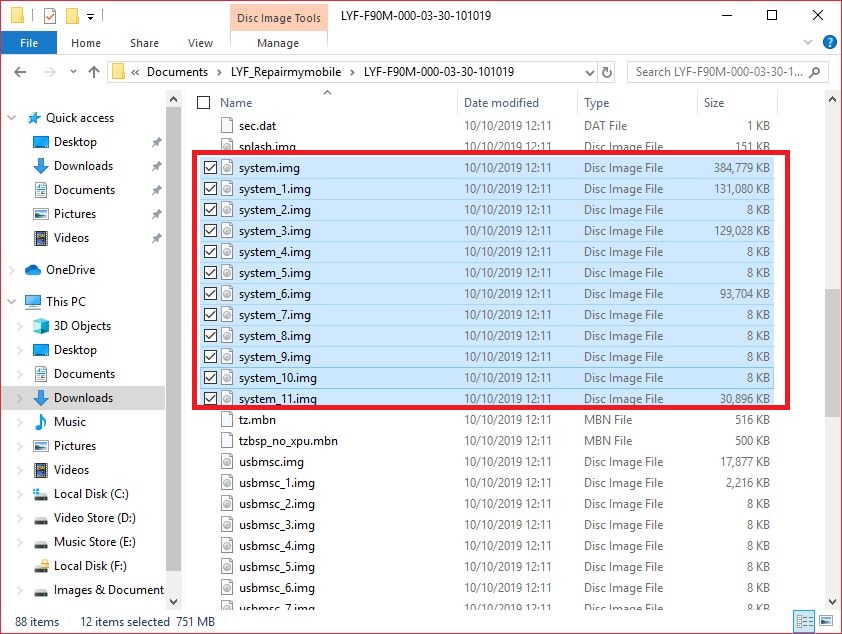Uncheck the system.img checkbox

click(x=210, y=168)
